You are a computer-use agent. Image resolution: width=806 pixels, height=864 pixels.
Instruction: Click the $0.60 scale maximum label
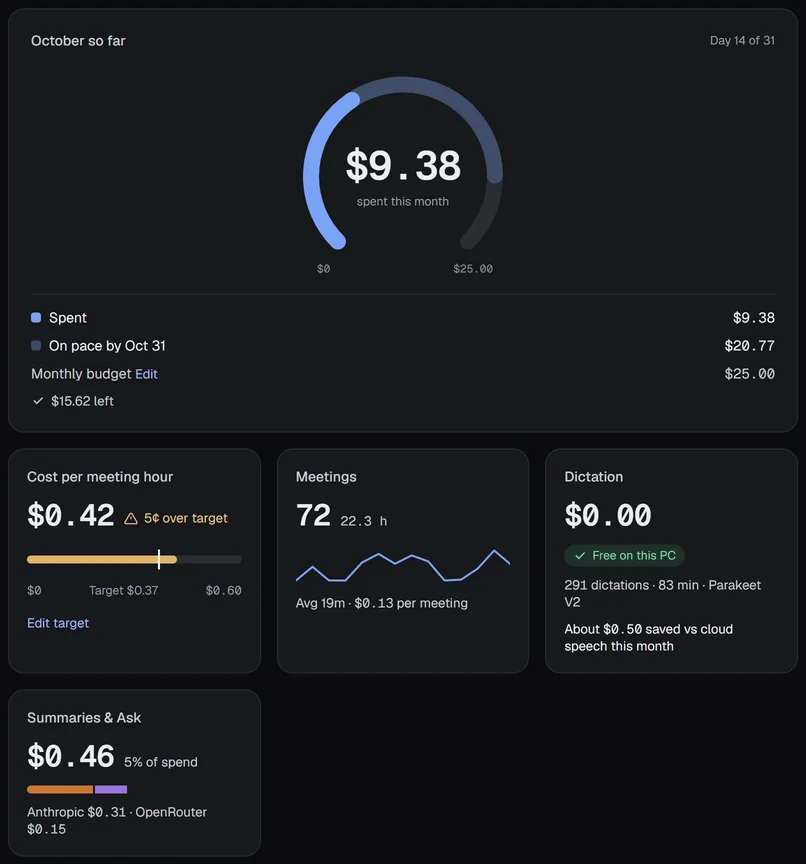(223, 591)
